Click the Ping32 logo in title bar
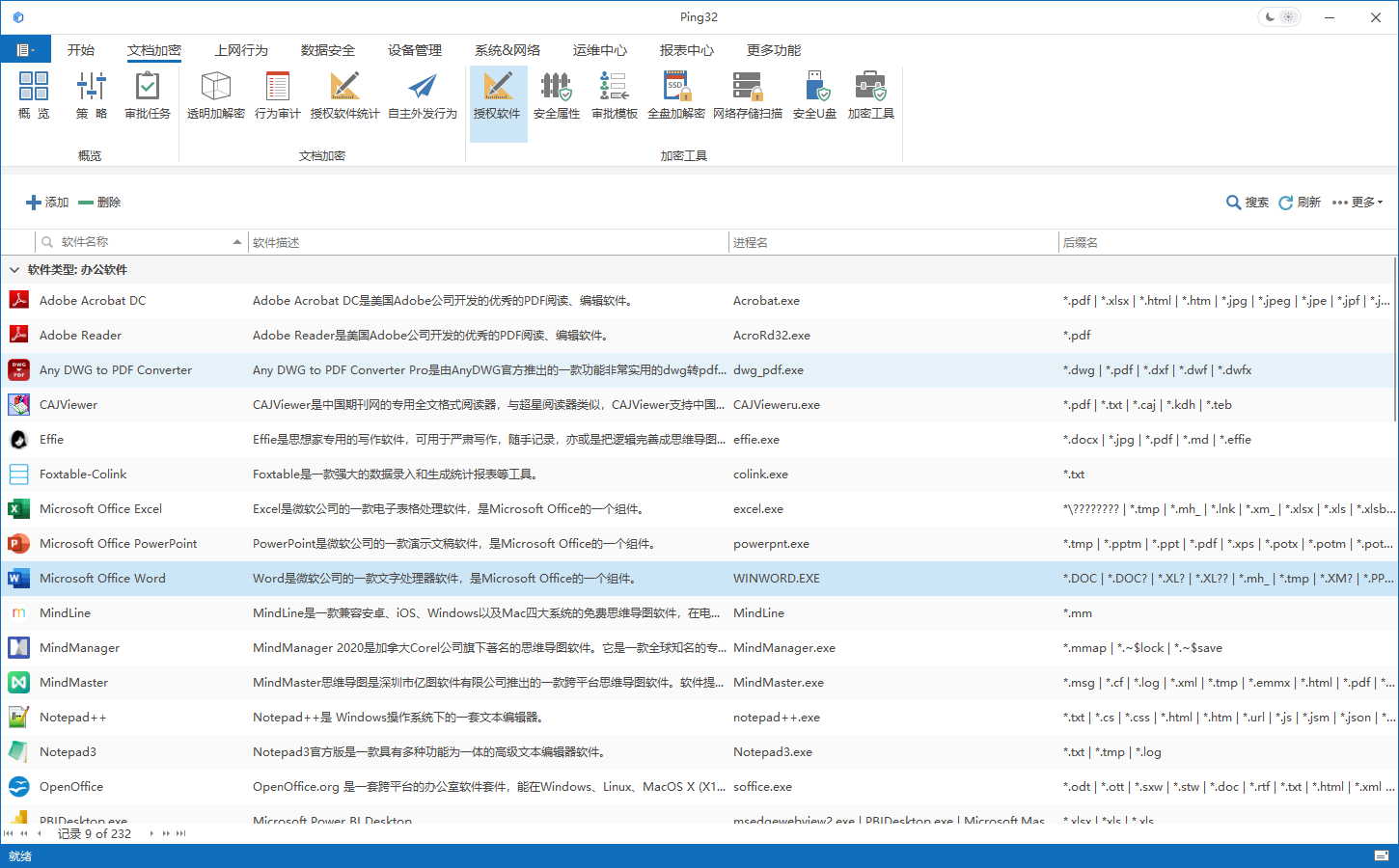Image resolution: width=1399 pixels, height=868 pixels. pyautogui.click(x=17, y=17)
